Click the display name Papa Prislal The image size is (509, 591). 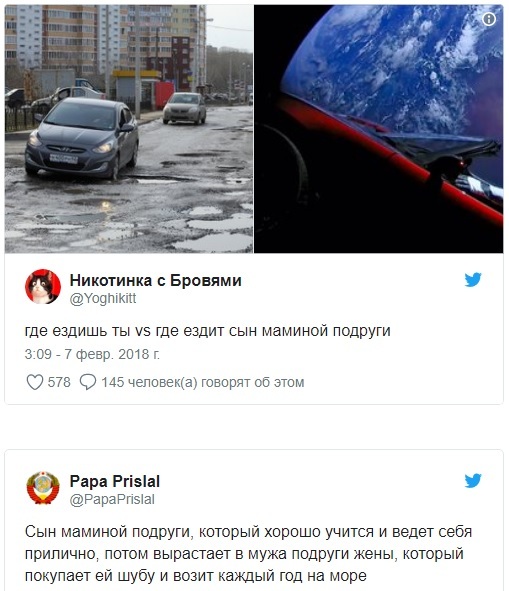coord(115,481)
